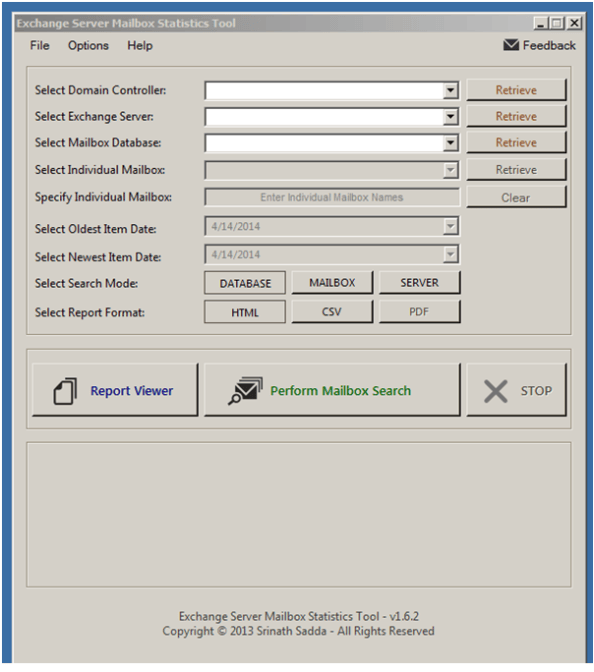
Task: Select DATABASE search mode
Action: (245, 283)
